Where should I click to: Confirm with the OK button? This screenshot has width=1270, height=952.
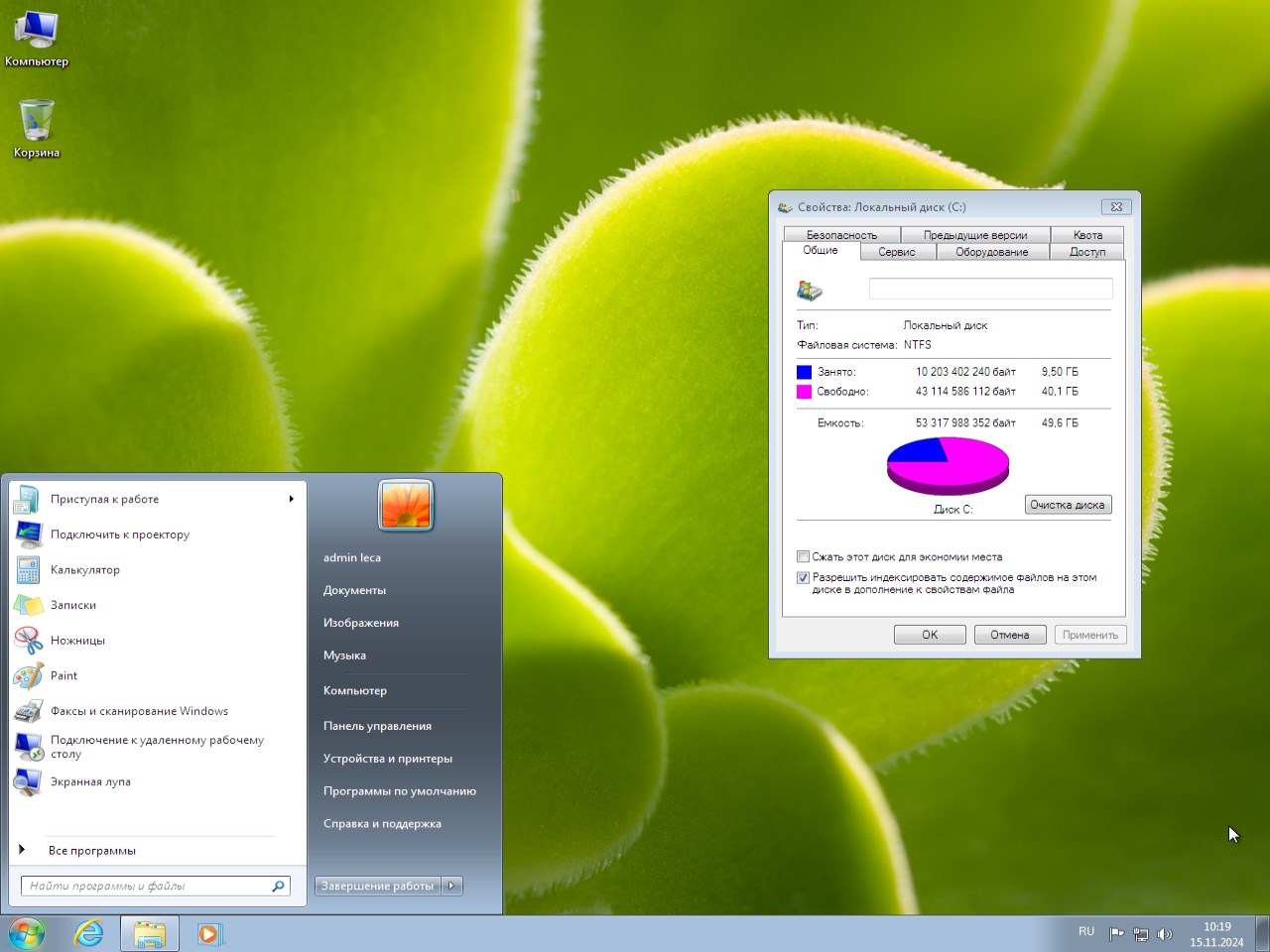coord(930,635)
